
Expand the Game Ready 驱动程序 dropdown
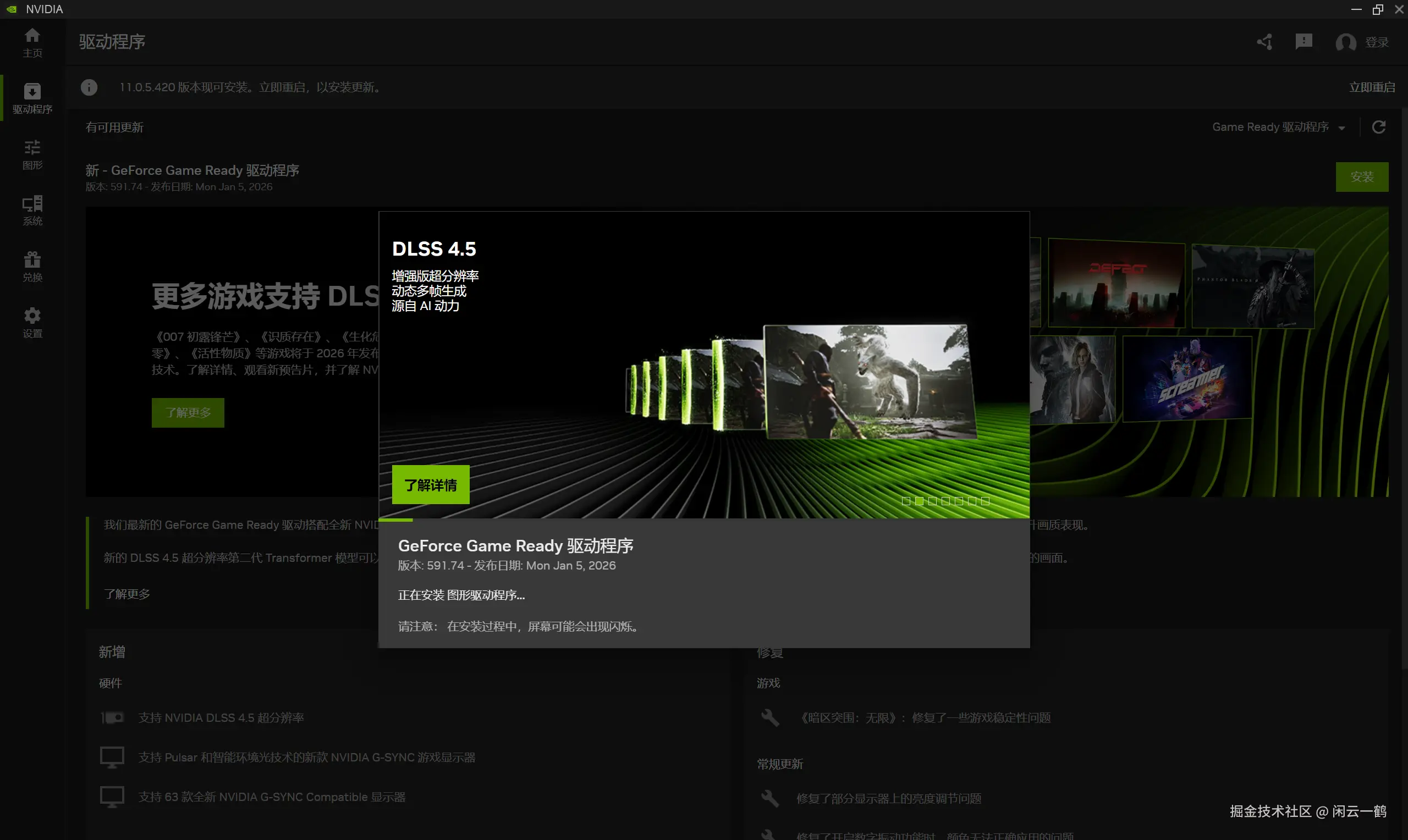pyautogui.click(x=1278, y=127)
